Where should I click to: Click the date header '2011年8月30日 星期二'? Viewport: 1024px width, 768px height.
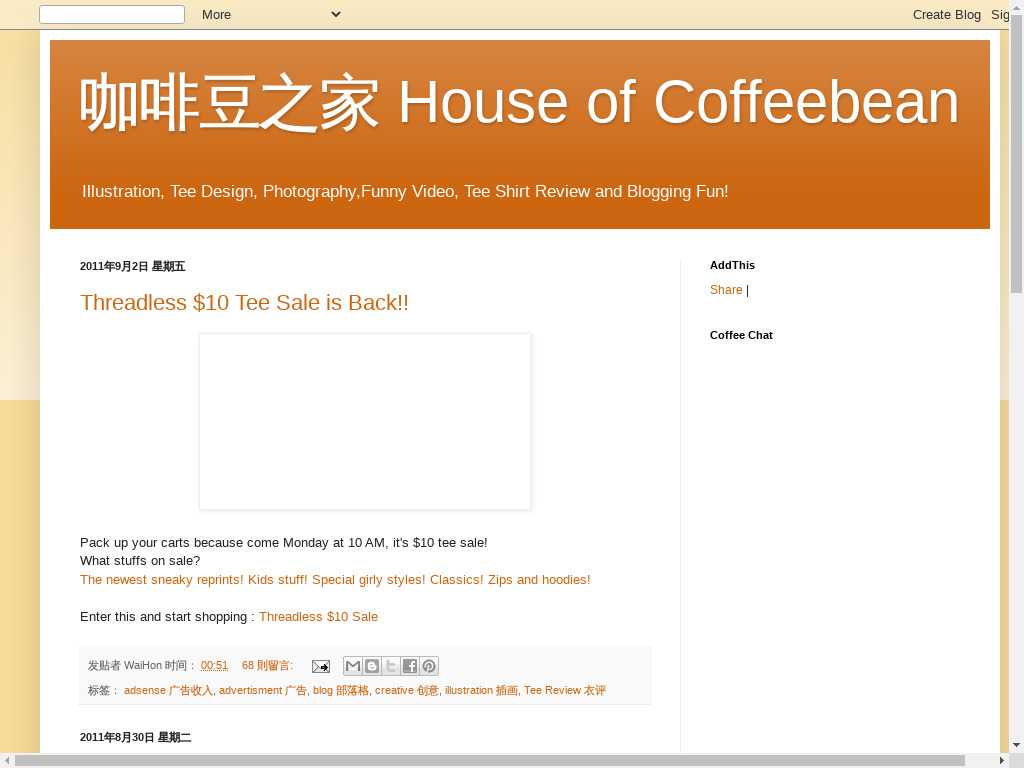click(135, 737)
